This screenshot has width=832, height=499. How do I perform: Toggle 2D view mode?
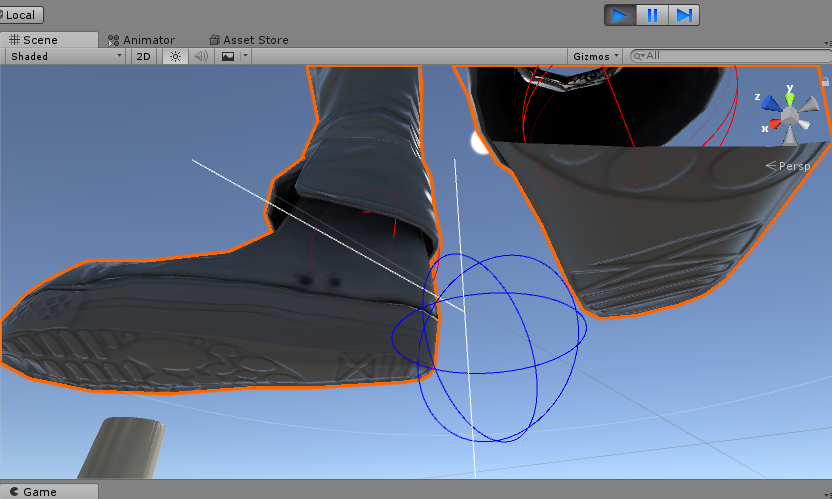tap(143, 57)
